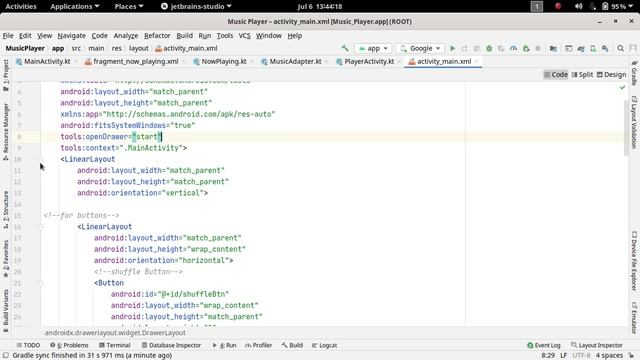This screenshot has height=360, width=640.
Task: Open the Layout Validation side panel
Action: [x=634, y=122]
